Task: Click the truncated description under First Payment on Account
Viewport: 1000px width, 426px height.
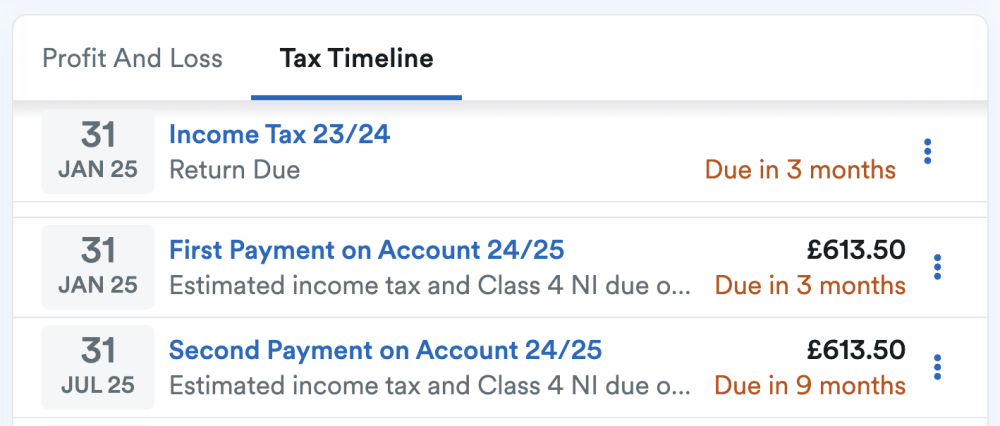Action: tap(430, 286)
